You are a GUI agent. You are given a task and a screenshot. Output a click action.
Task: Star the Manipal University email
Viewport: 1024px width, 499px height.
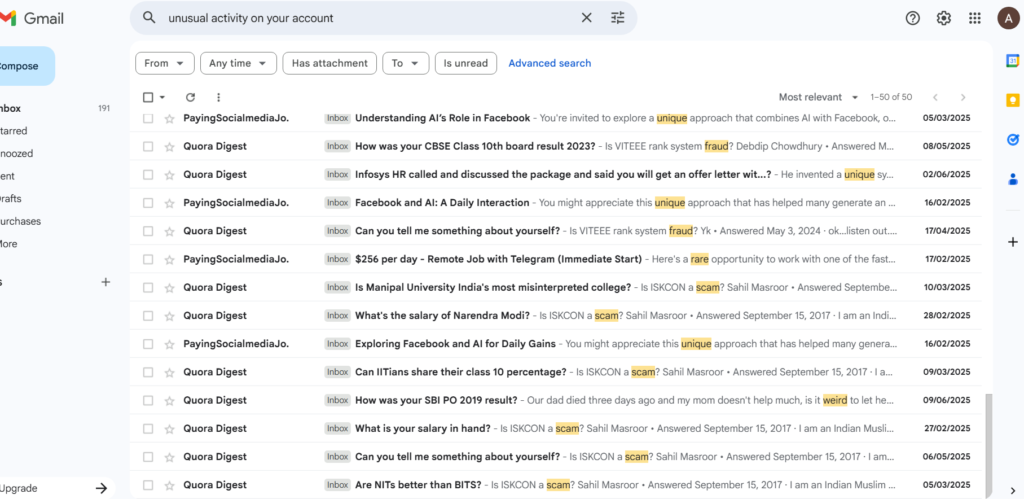(170, 287)
